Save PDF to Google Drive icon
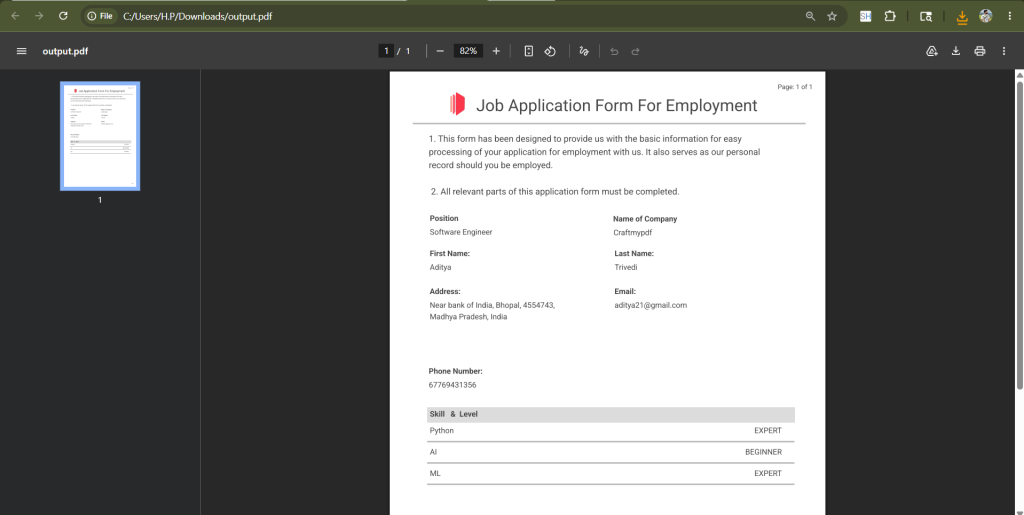 pyautogui.click(x=932, y=51)
